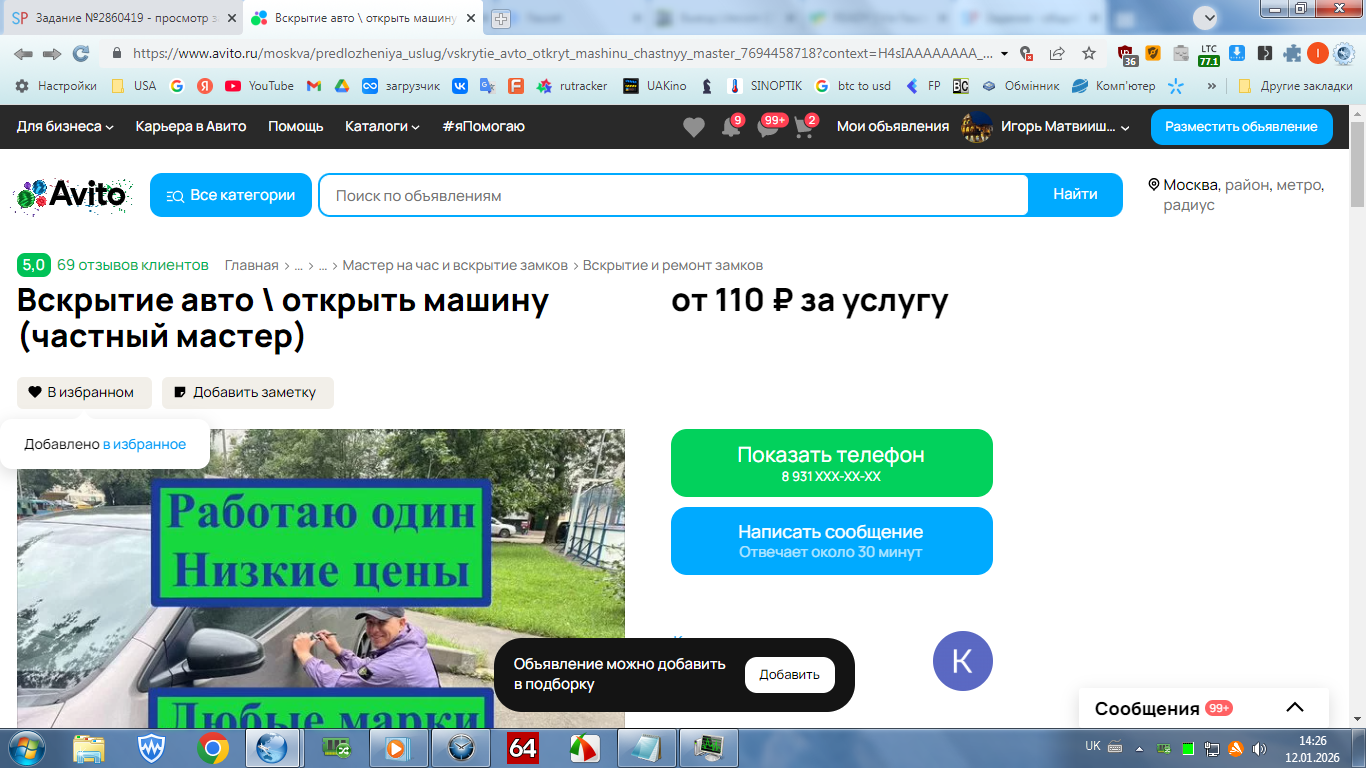Open 69 отзывов клиентов link
1366x768 pixels.
(x=133, y=265)
